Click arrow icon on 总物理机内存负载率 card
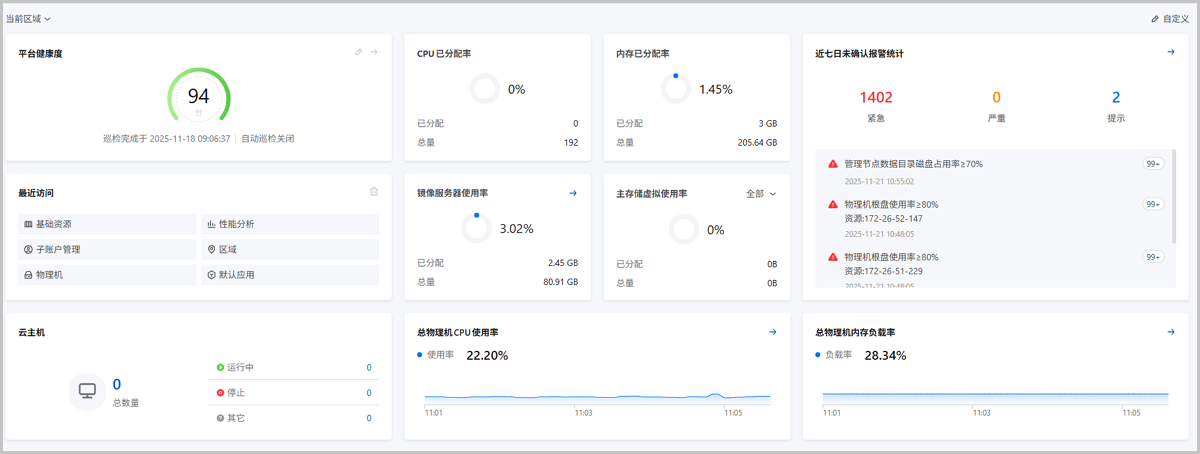 1171,332
